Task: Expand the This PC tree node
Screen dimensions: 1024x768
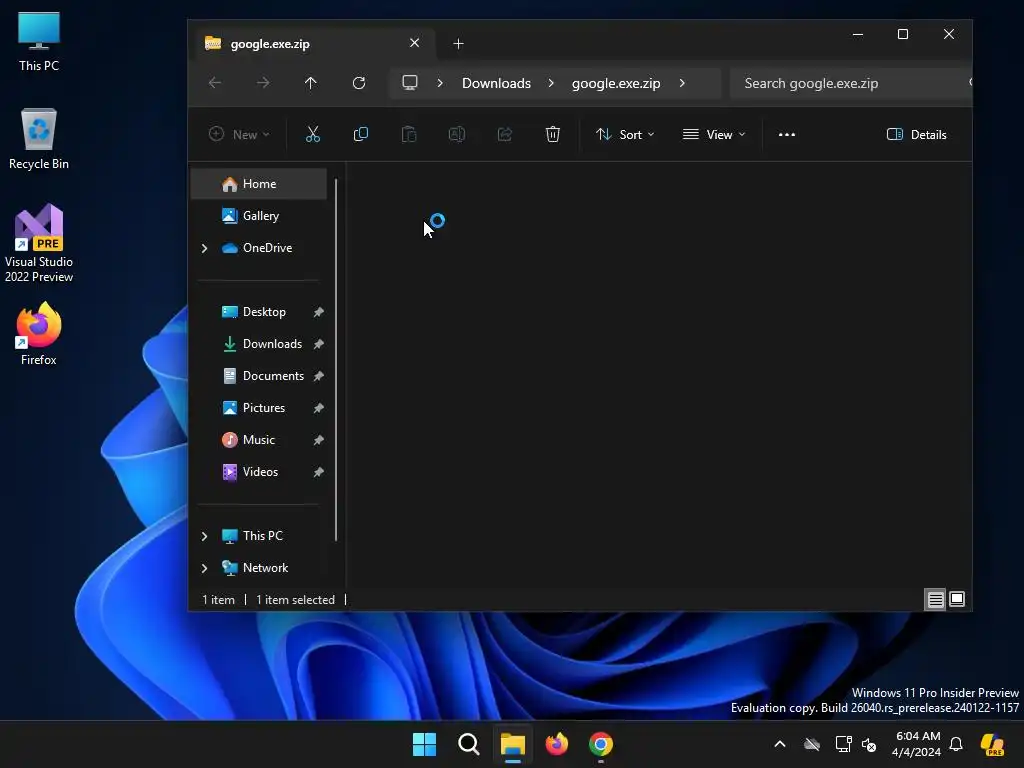Action: (x=204, y=536)
